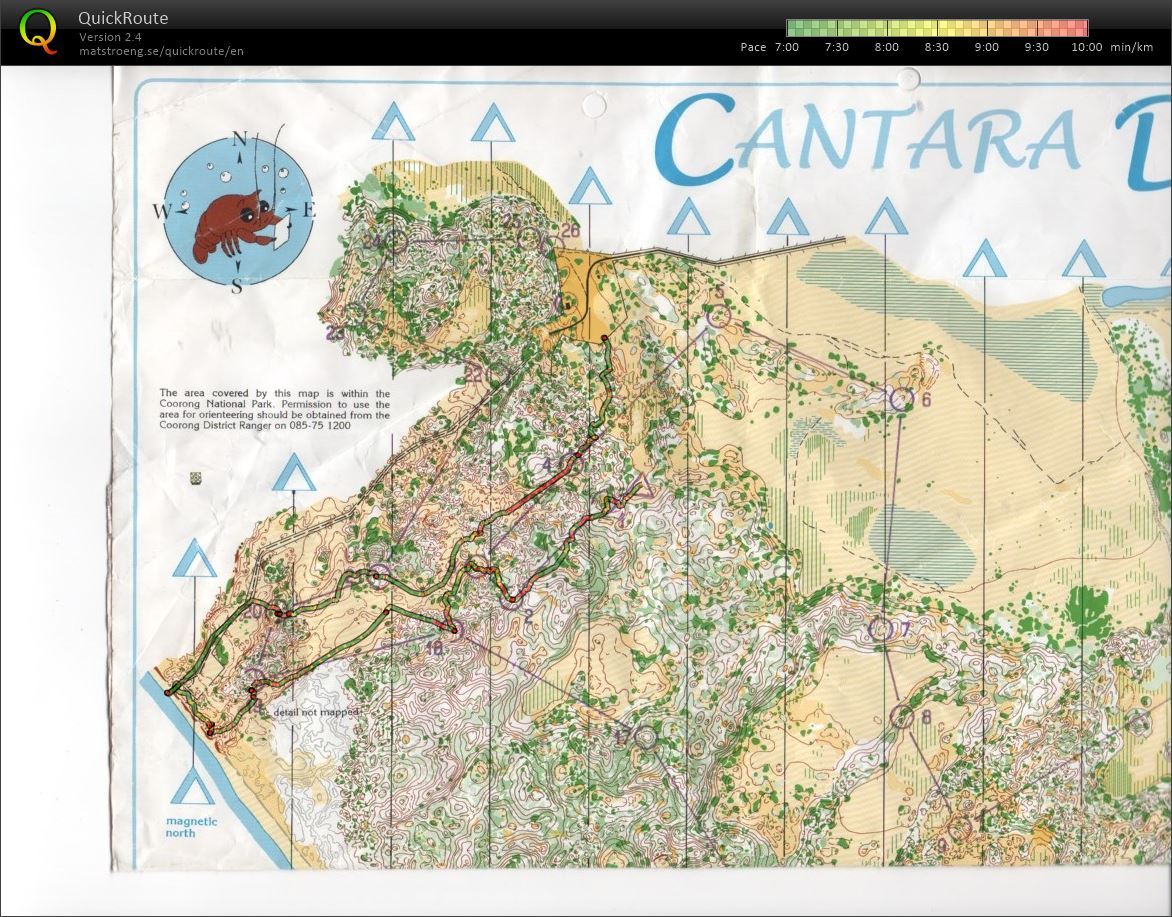Click the yellow middle of pace legend
Screen dimensions: 1172x917
pos(937,28)
